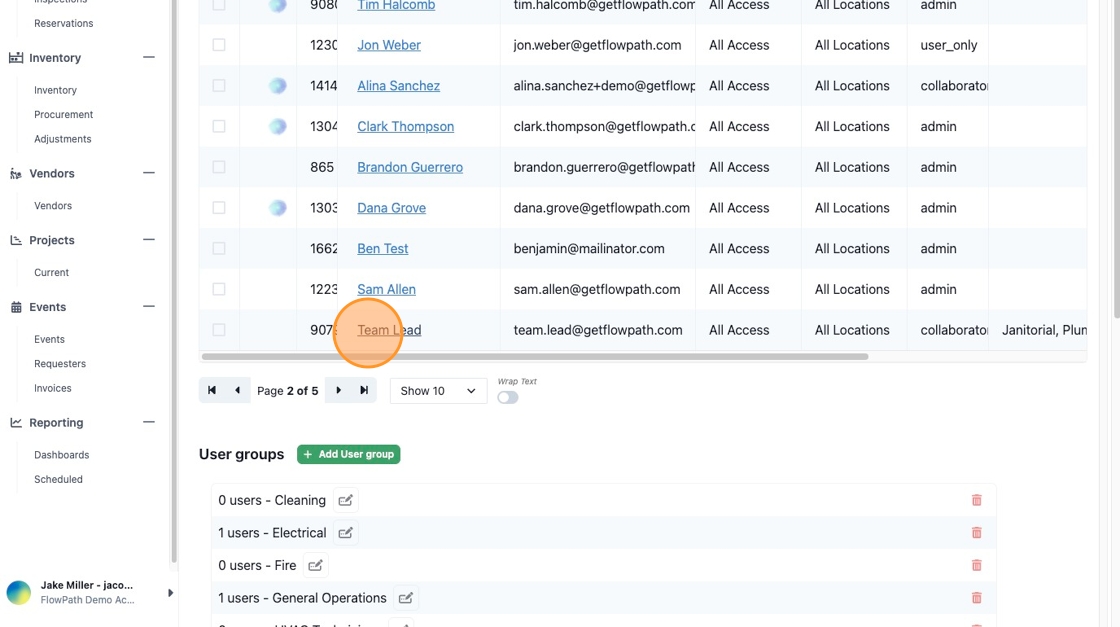Click the Add User group button

(349, 454)
